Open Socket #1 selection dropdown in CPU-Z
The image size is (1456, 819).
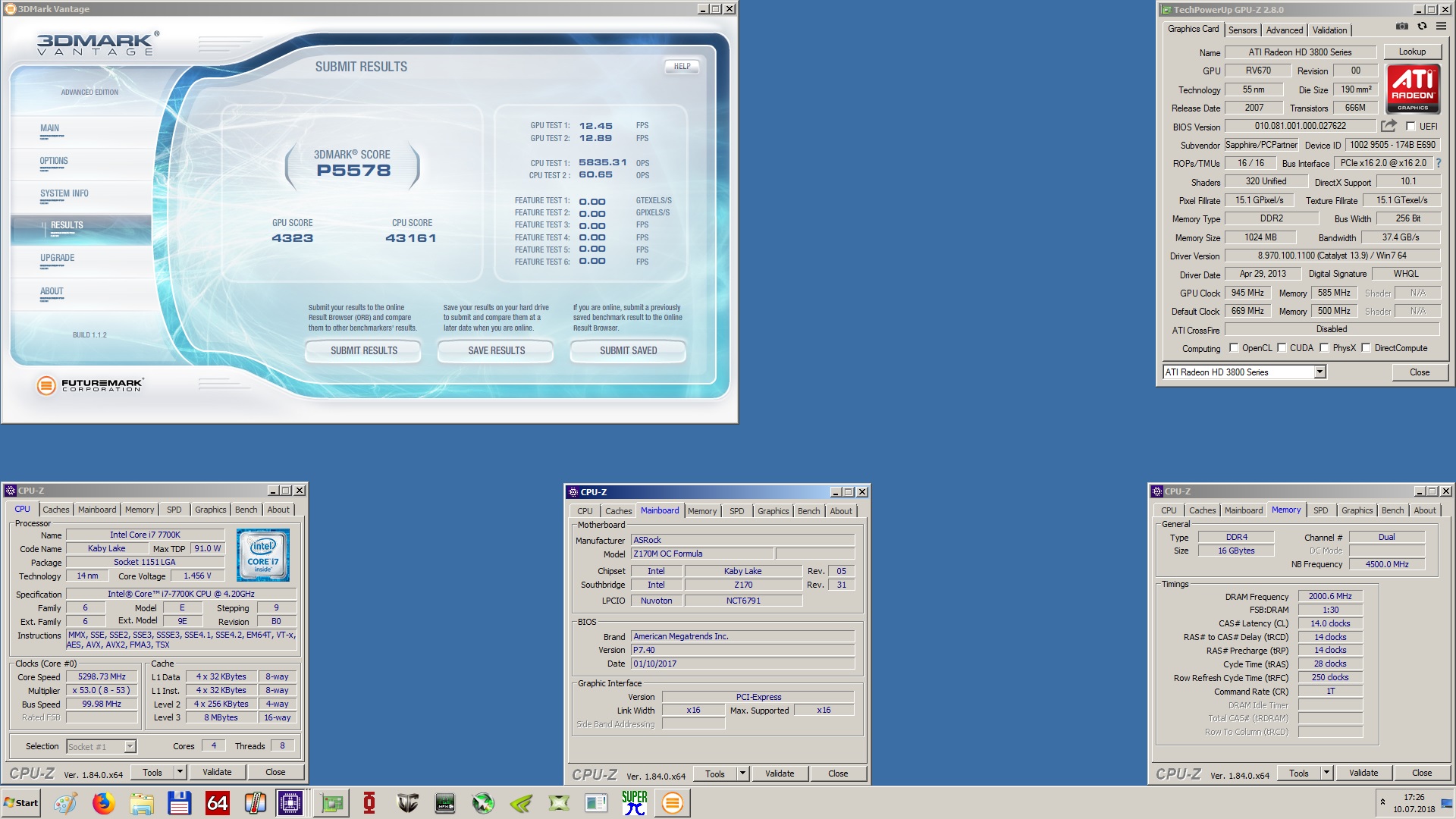click(x=130, y=747)
